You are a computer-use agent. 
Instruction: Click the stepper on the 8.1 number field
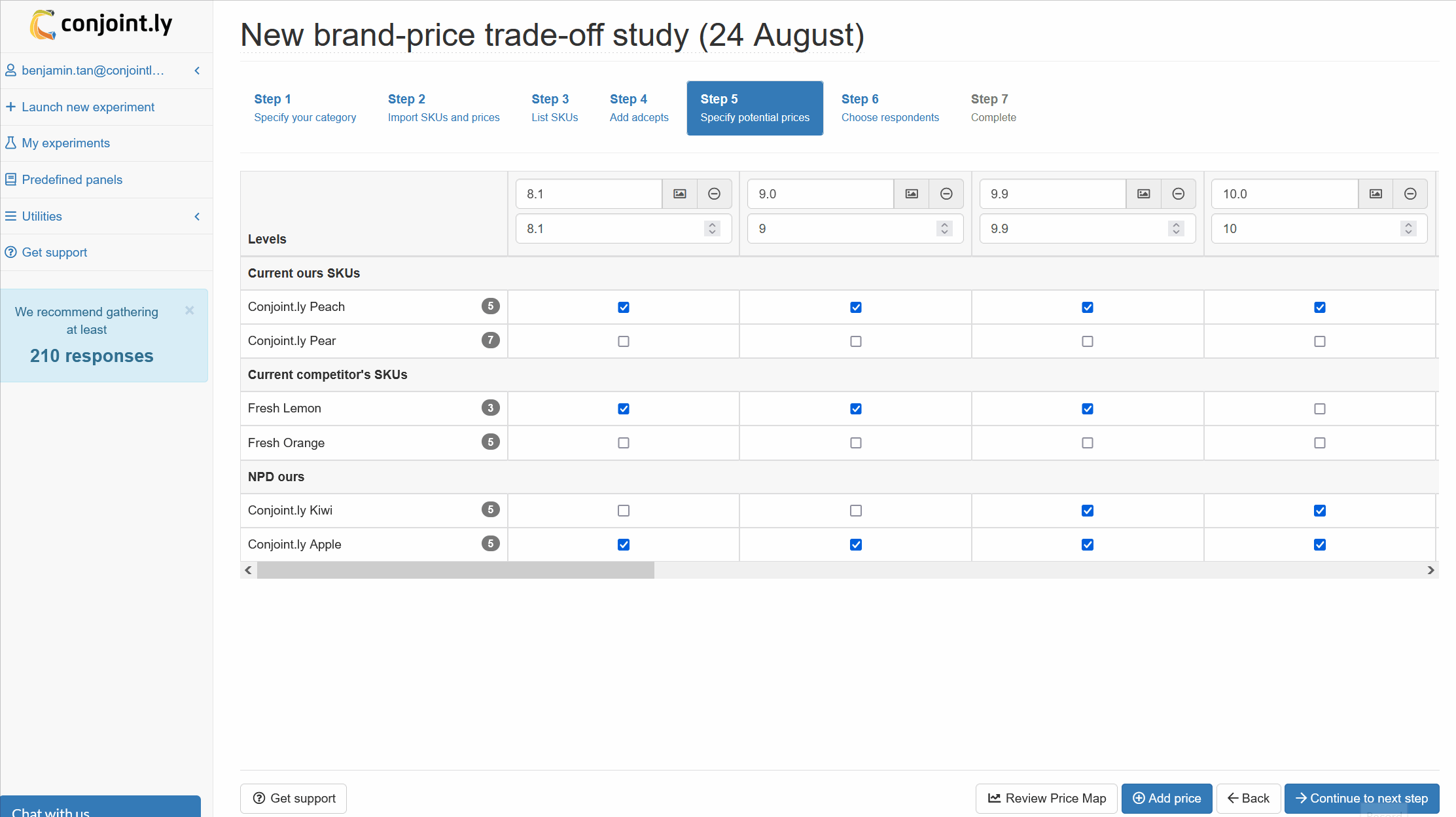coord(712,228)
